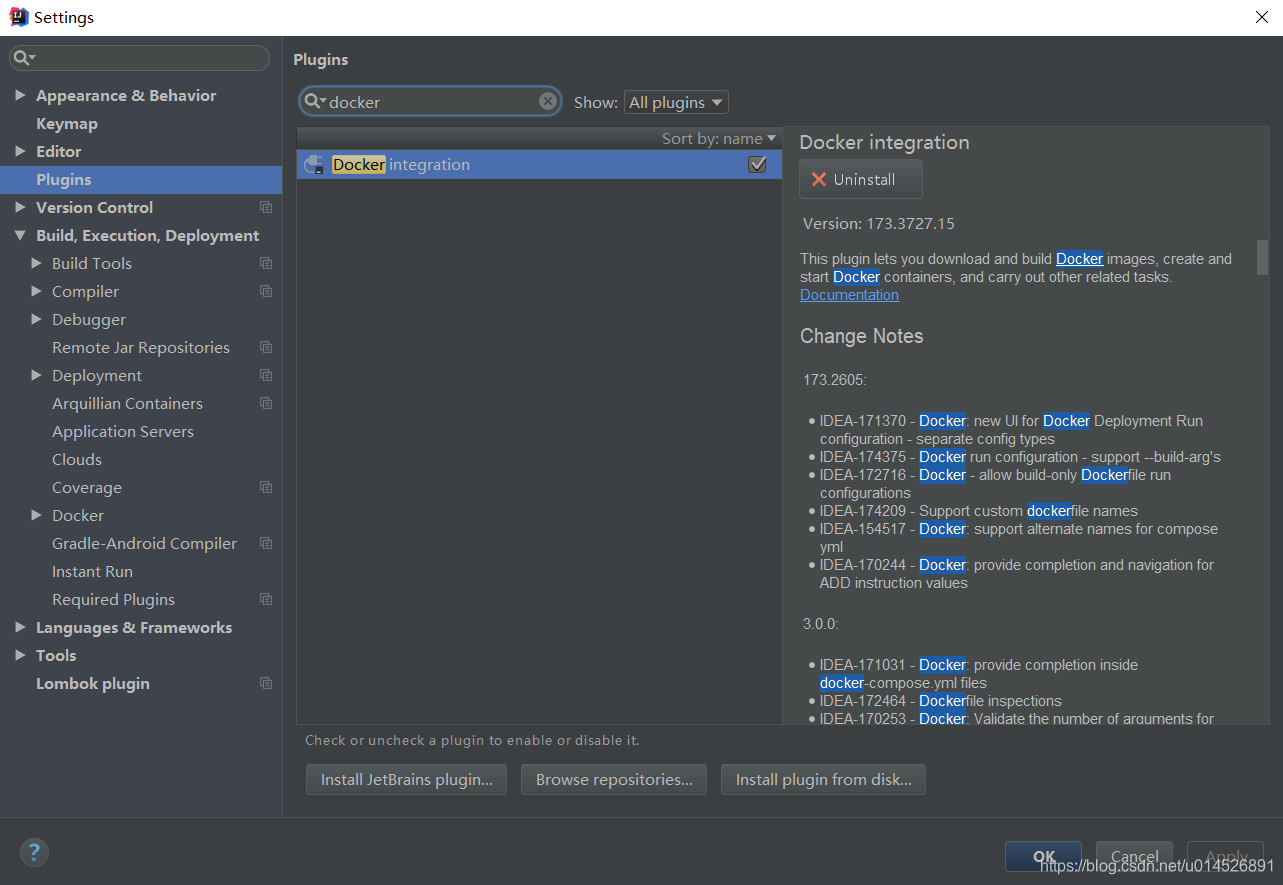Click project-level icon beside Build Tools
1283x885 pixels.
(x=266, y=263)
